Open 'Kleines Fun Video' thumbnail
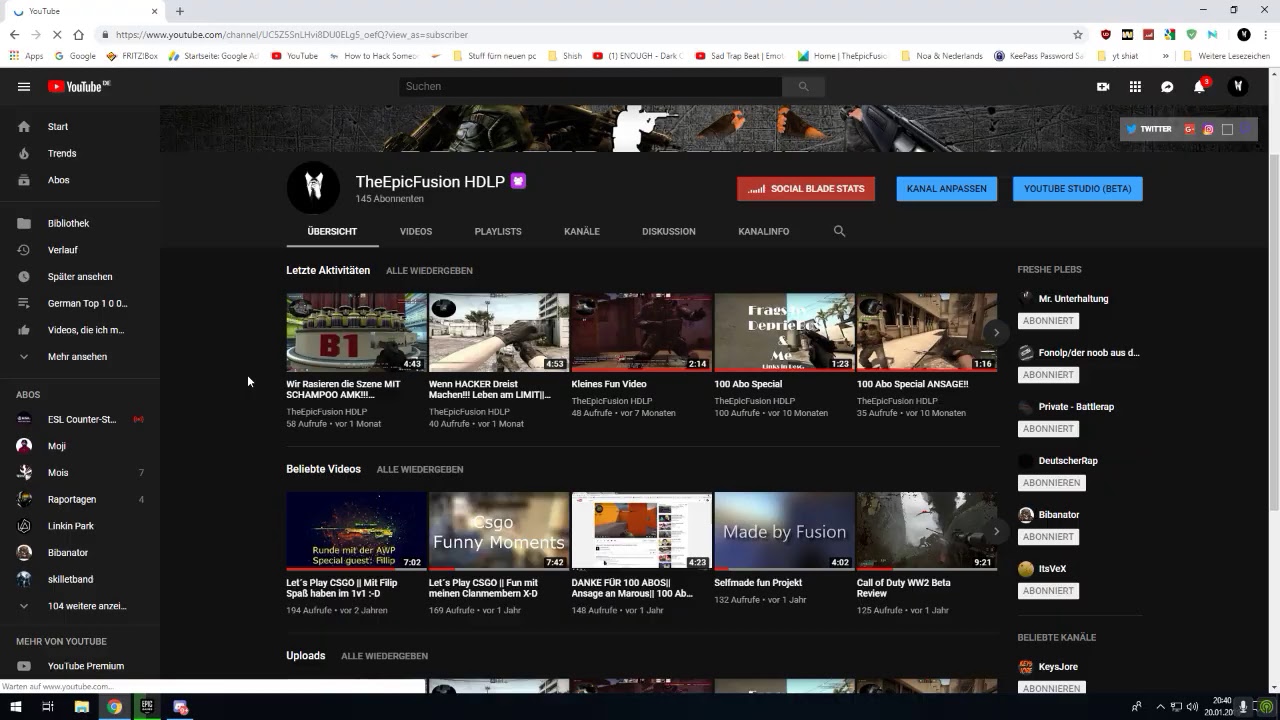The height and width of the screenshot is (720, 1280). coord(641,332)
